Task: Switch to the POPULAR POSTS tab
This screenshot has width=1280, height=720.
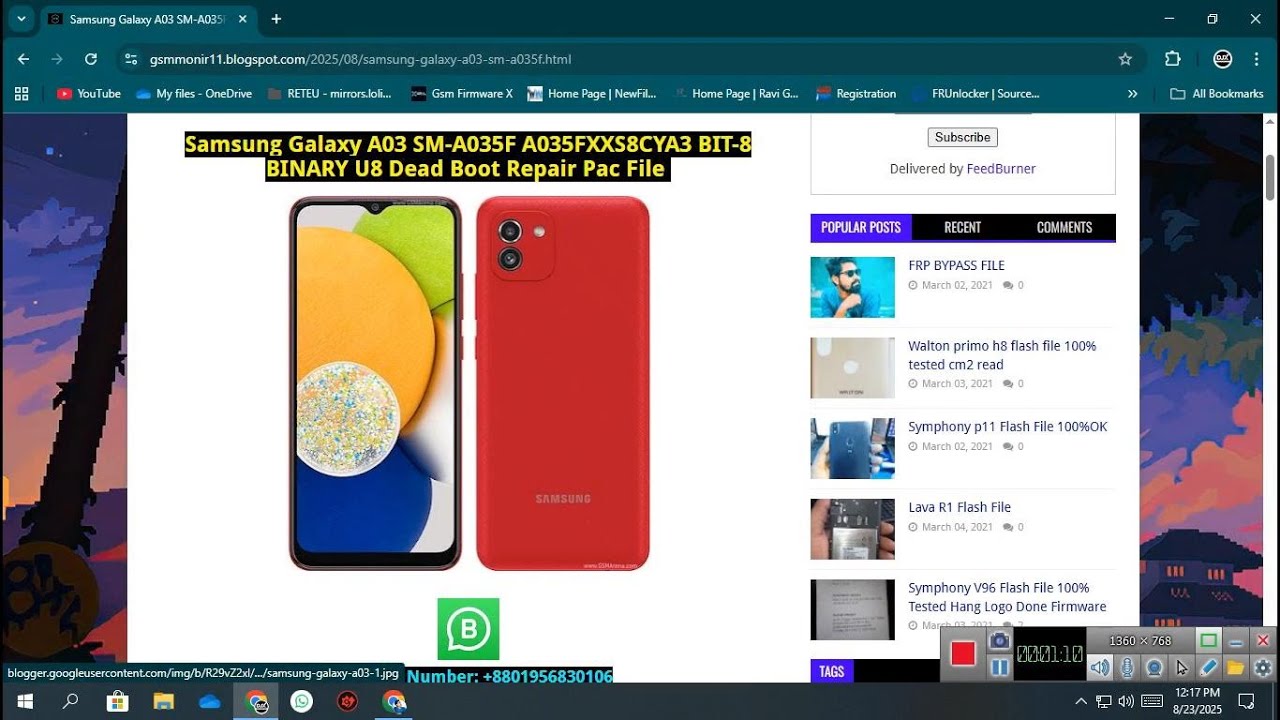Action: click(861, 227)
